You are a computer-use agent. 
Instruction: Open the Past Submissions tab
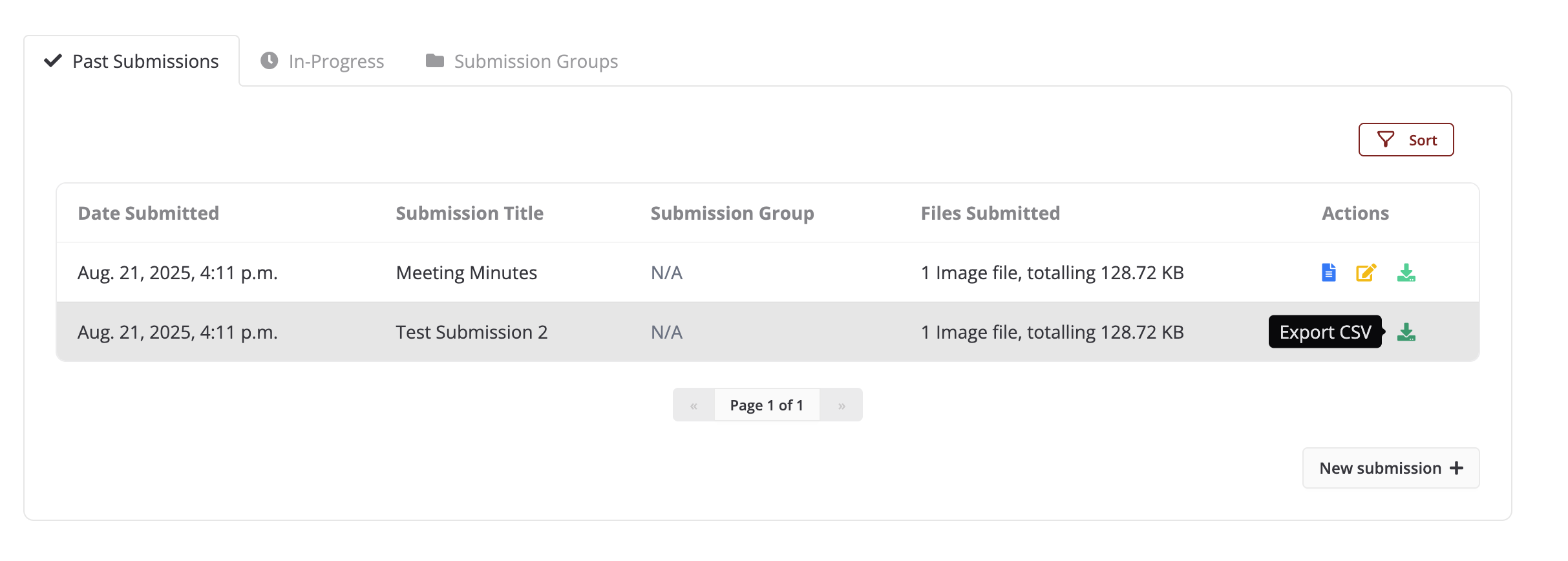click(x=132, y=61)
